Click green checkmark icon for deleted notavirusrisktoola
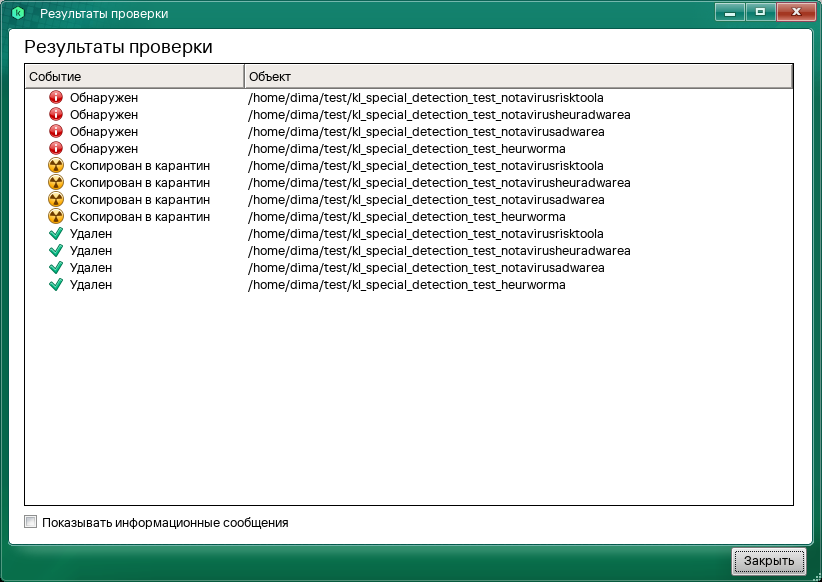The height and width of the screenshot is (582, 822). 56,234
